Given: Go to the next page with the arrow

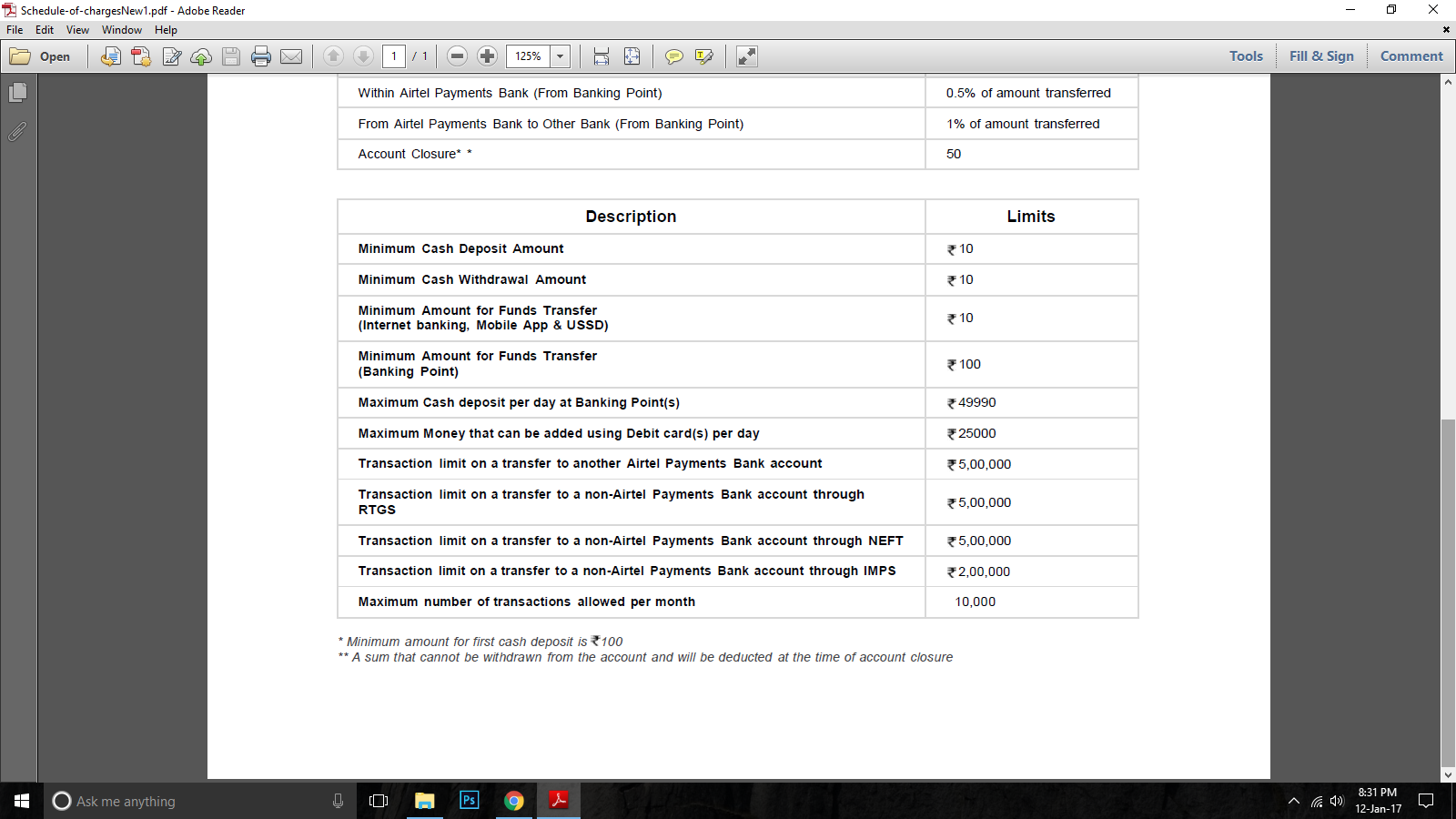Looking at the screenshot, I should (363, 56).
